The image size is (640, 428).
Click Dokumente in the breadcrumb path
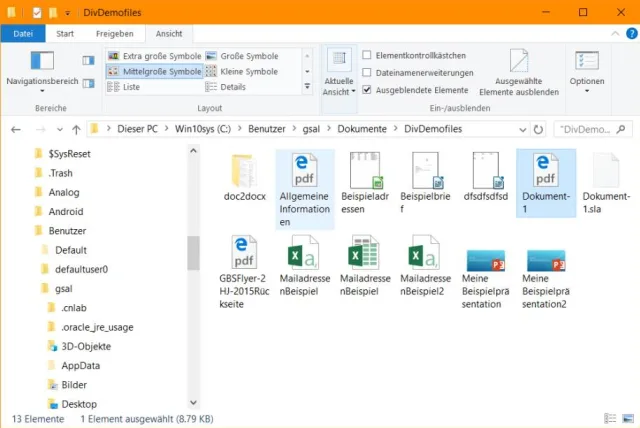pyautogui.click(x=365, y=129)
